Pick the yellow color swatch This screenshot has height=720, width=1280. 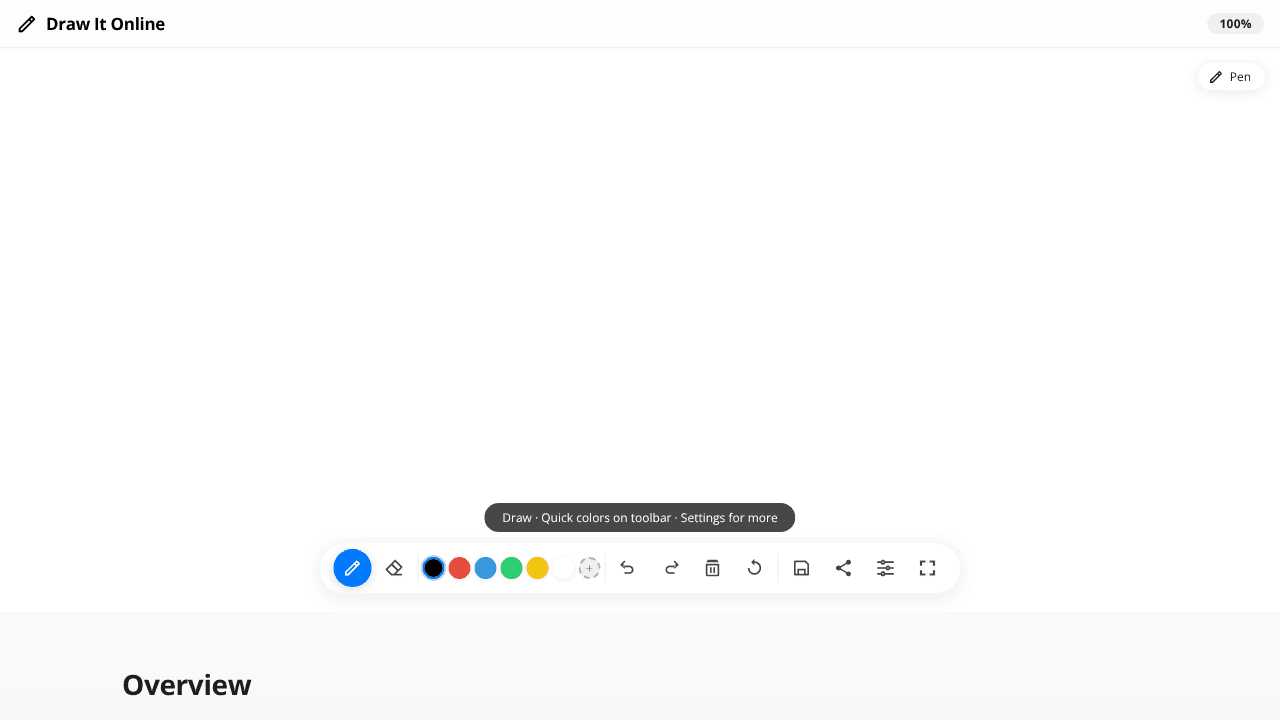[x=537, y=568]
